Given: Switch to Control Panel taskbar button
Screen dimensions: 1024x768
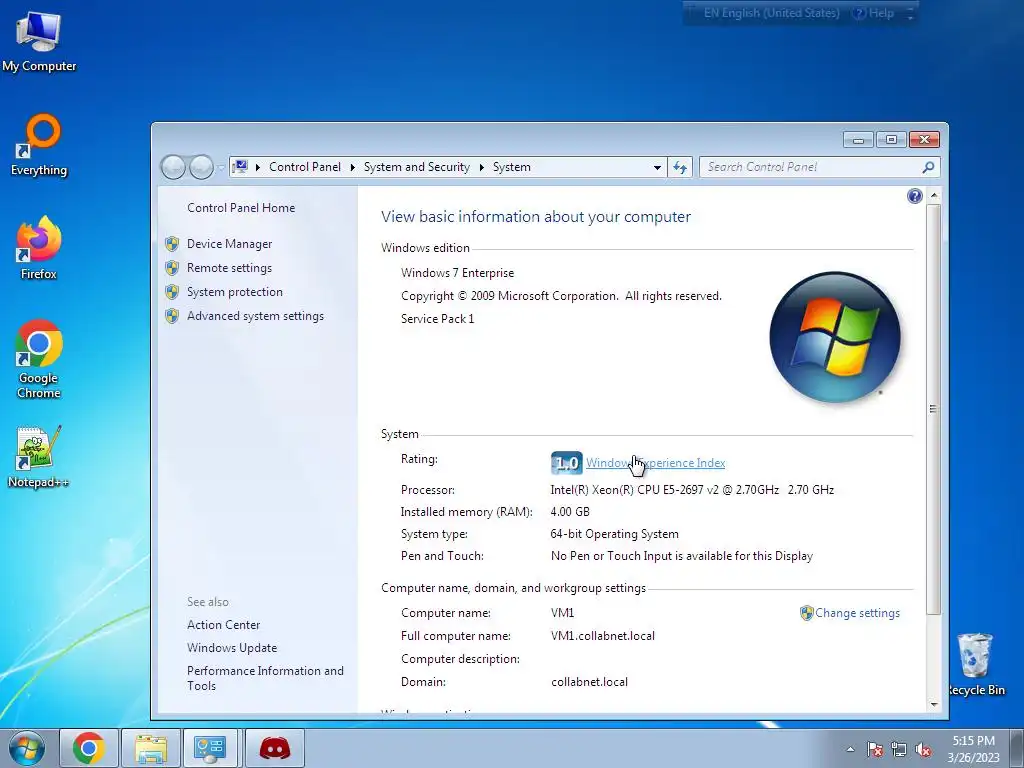Looking at the screenshot, I should pos(210,748).
